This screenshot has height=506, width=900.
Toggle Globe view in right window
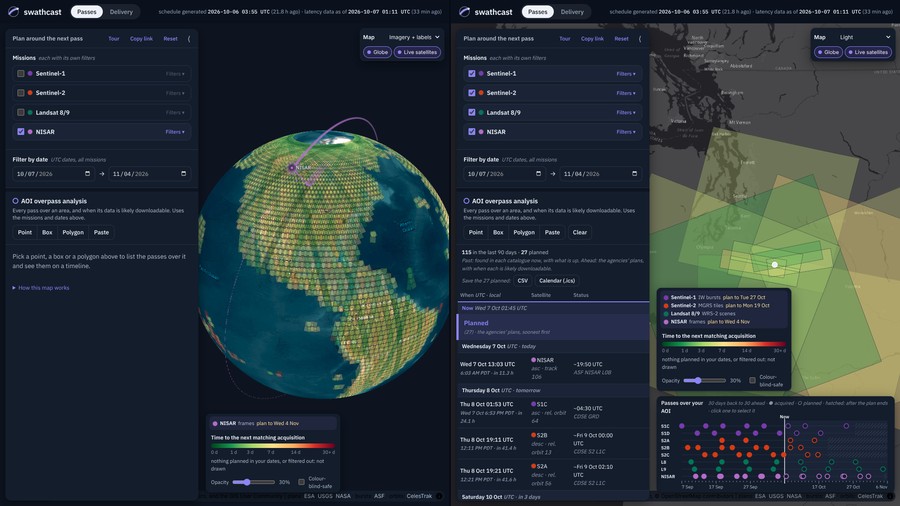click(x=828, y=52)
